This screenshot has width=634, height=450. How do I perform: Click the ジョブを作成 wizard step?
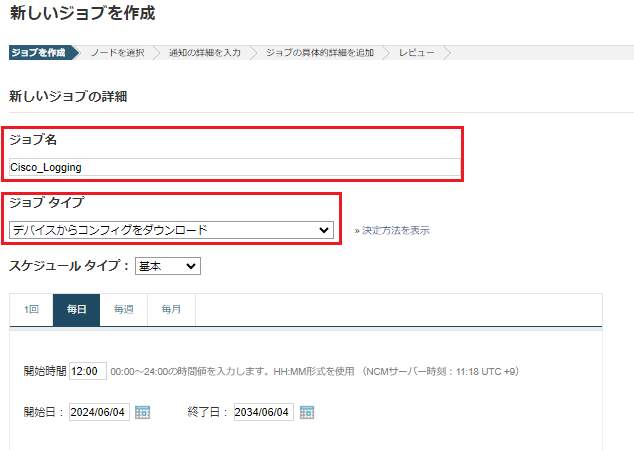pyautogui.click(x=39, y=53)
